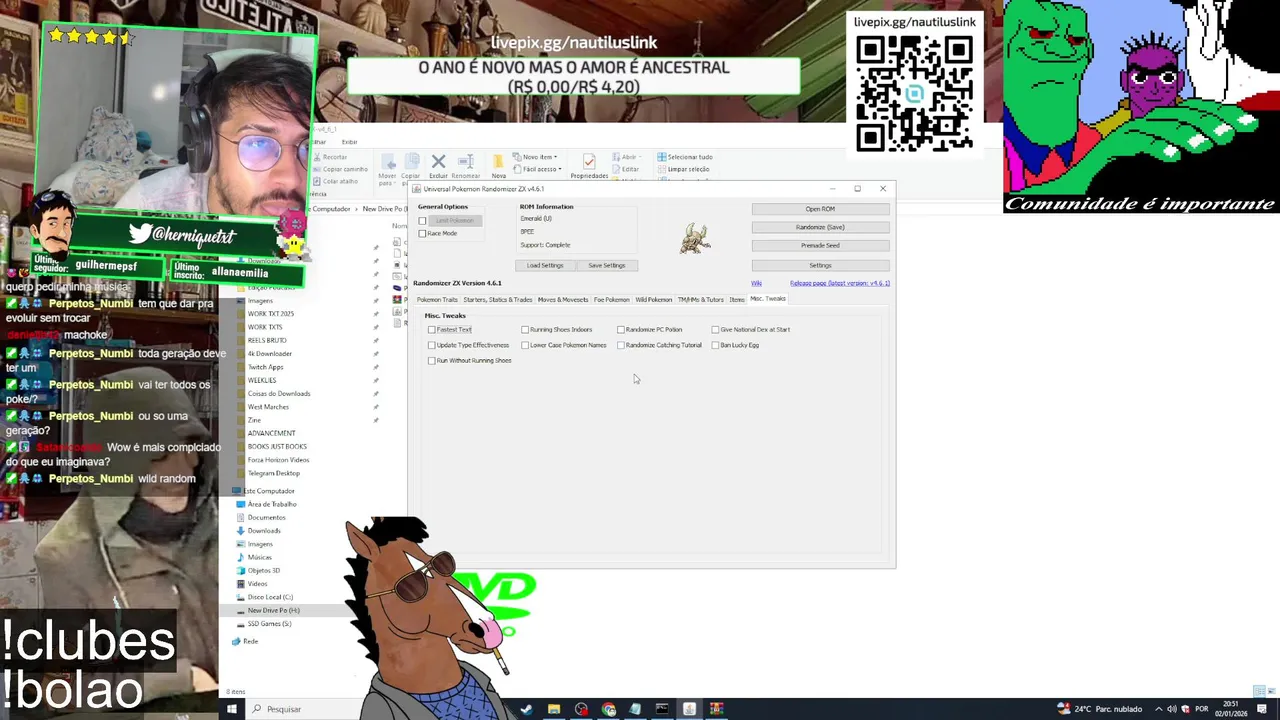
Task: Open Steam from the taskbar
Action: (527, 709)
